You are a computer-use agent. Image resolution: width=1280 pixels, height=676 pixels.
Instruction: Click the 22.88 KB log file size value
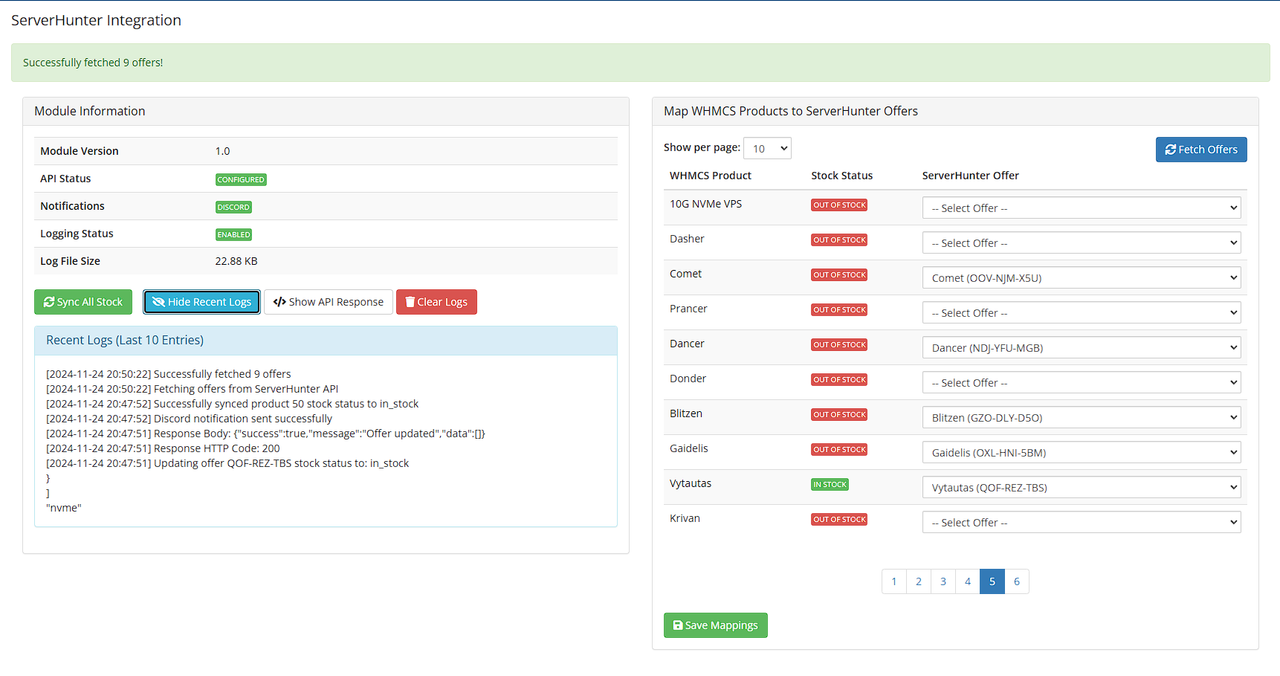pos(235,261)
